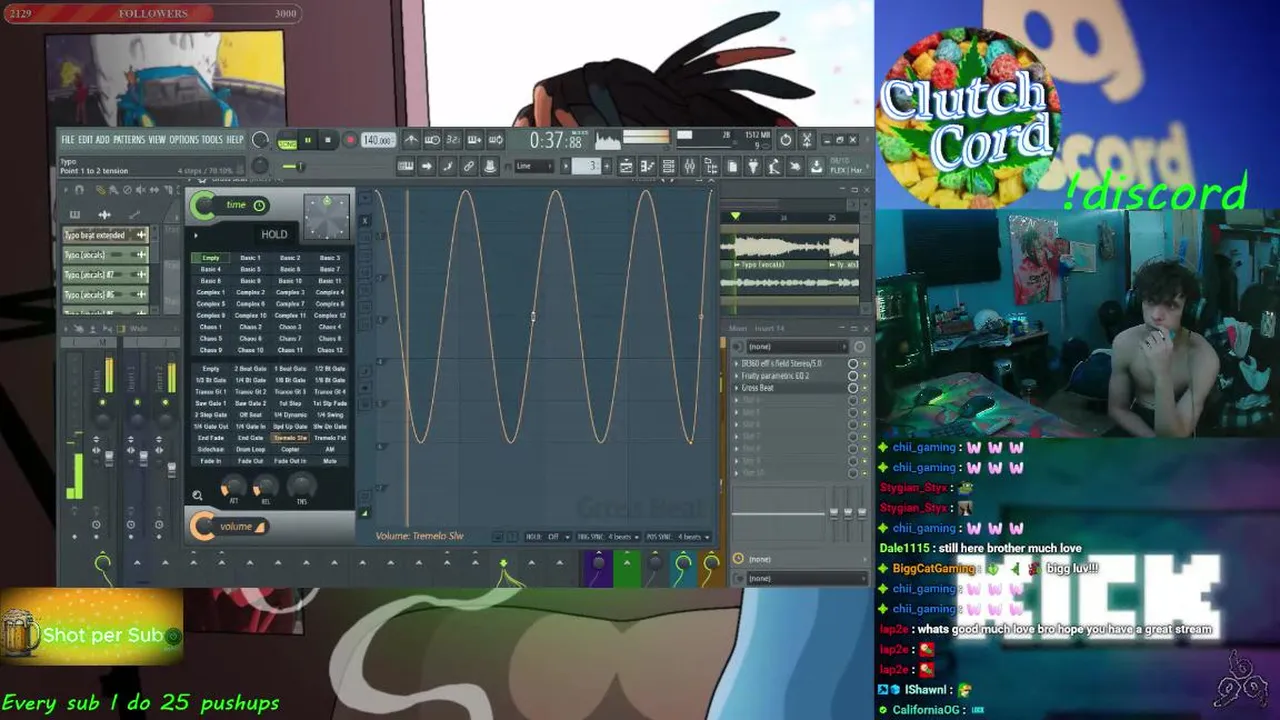Click the save icon in top toolbar
The width and height of the screenshot is (1280, 720).
click(817, 166)
